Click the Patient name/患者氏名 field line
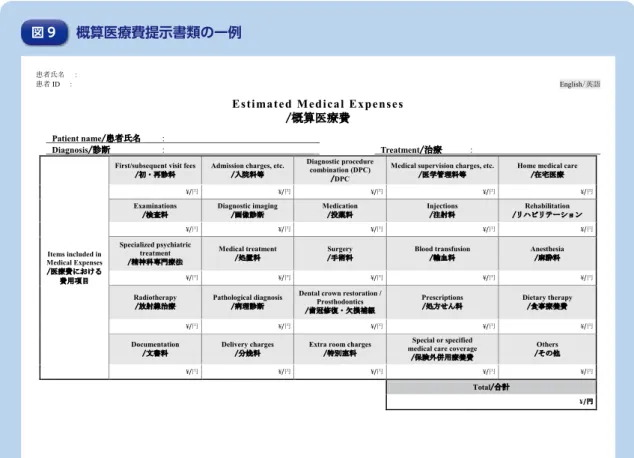This screenshot has height=458, width=634. pos(183,138)
